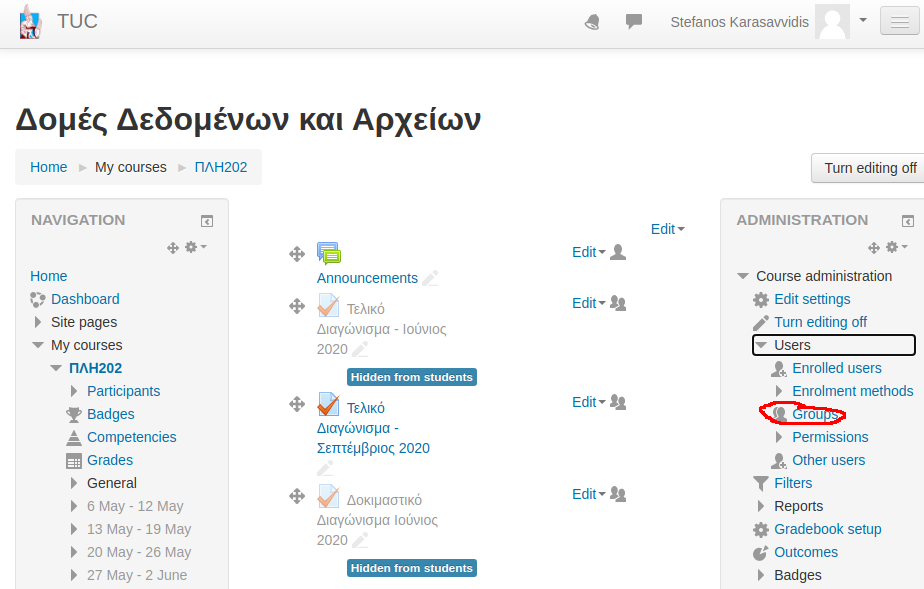The height and width of the screenshot is (589, 924).
Task: Open the notifications bell icon
Action: 593,22
